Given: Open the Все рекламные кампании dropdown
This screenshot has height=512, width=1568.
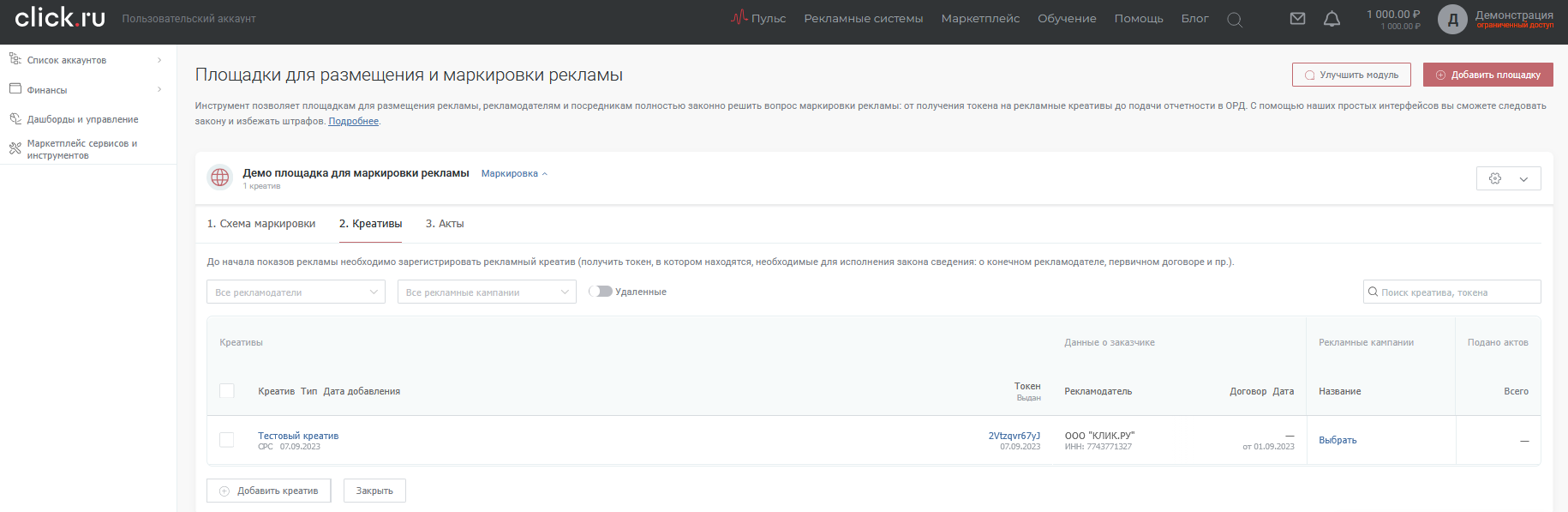Looking at the screenshot, I should [x=486, y=292].
